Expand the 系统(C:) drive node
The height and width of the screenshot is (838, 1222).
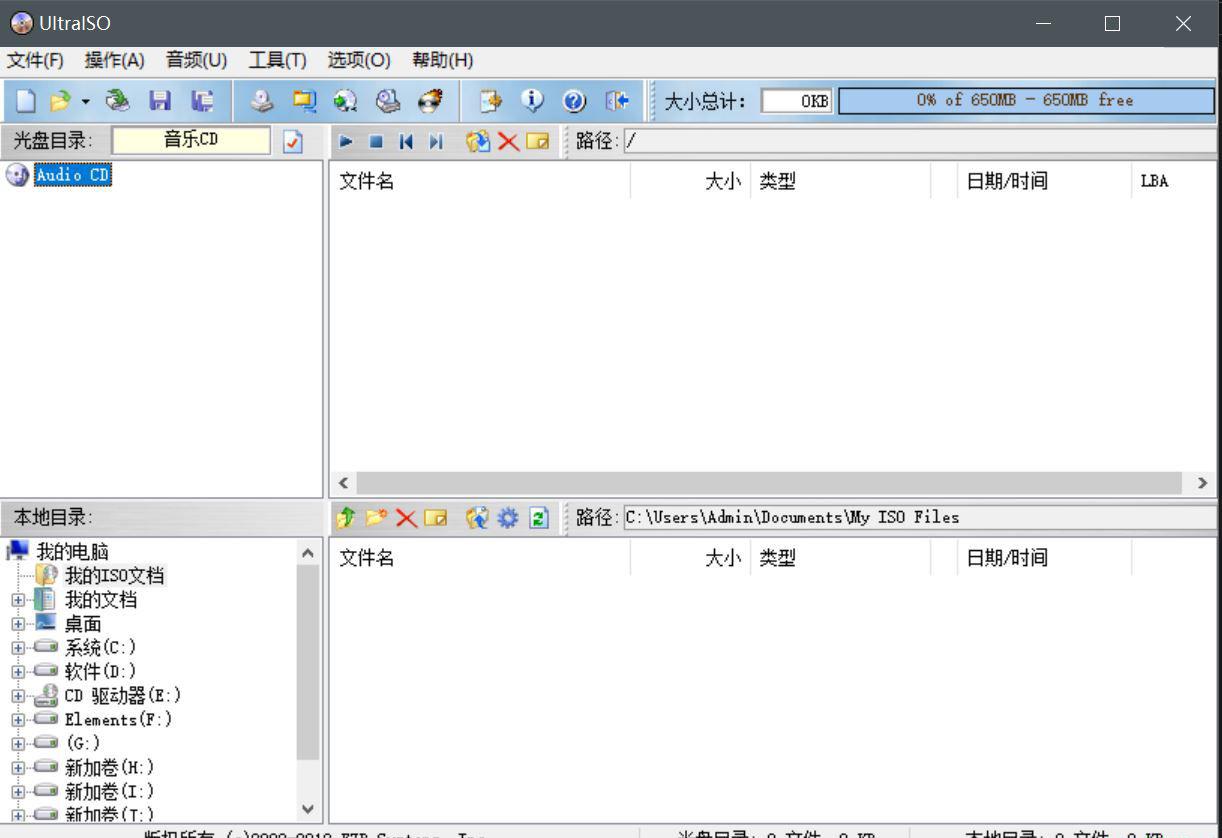point(17,648)
